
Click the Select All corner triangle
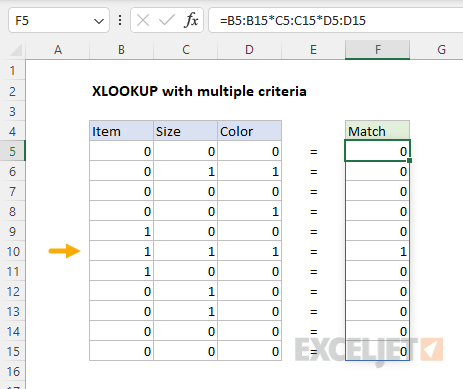[16, 50]
